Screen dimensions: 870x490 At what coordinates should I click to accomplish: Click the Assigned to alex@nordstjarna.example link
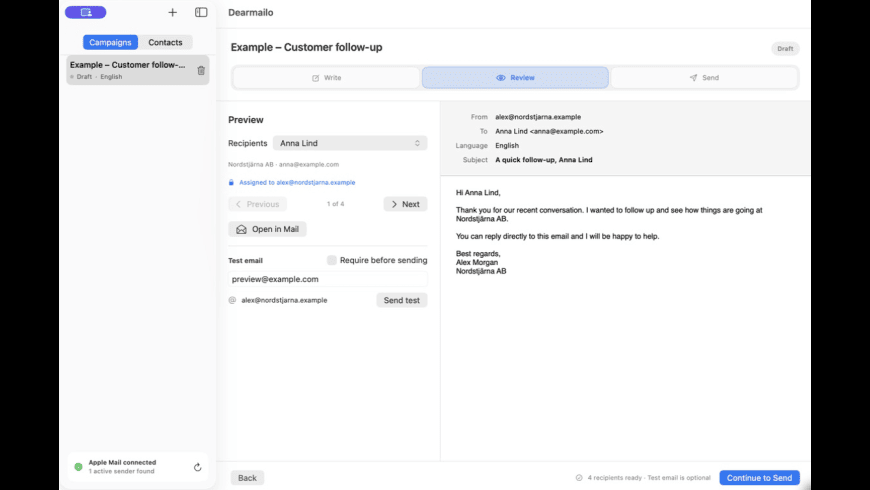[297, 183]
